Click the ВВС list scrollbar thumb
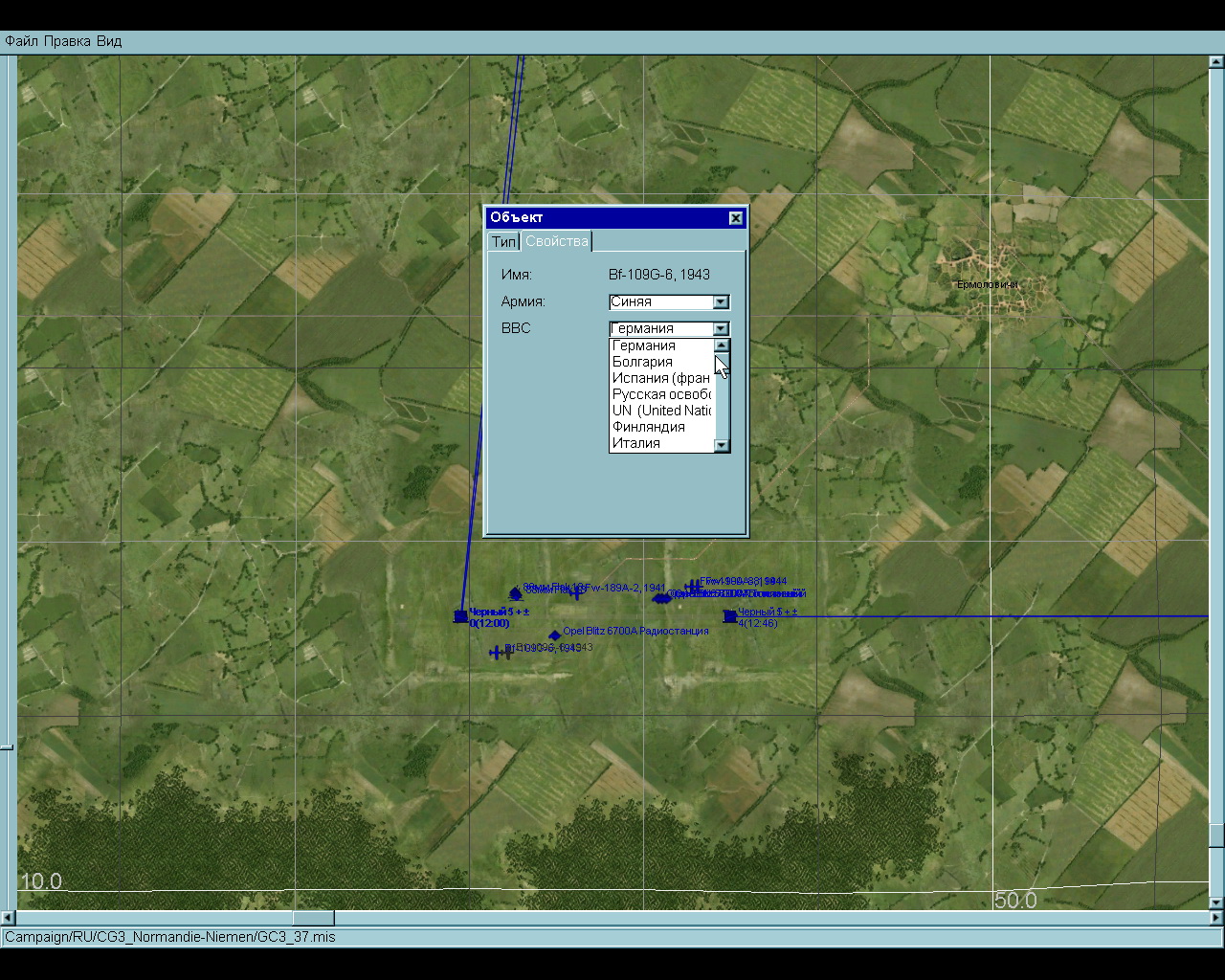Viewport: 1225px width, 980px height. click(722, 365)
